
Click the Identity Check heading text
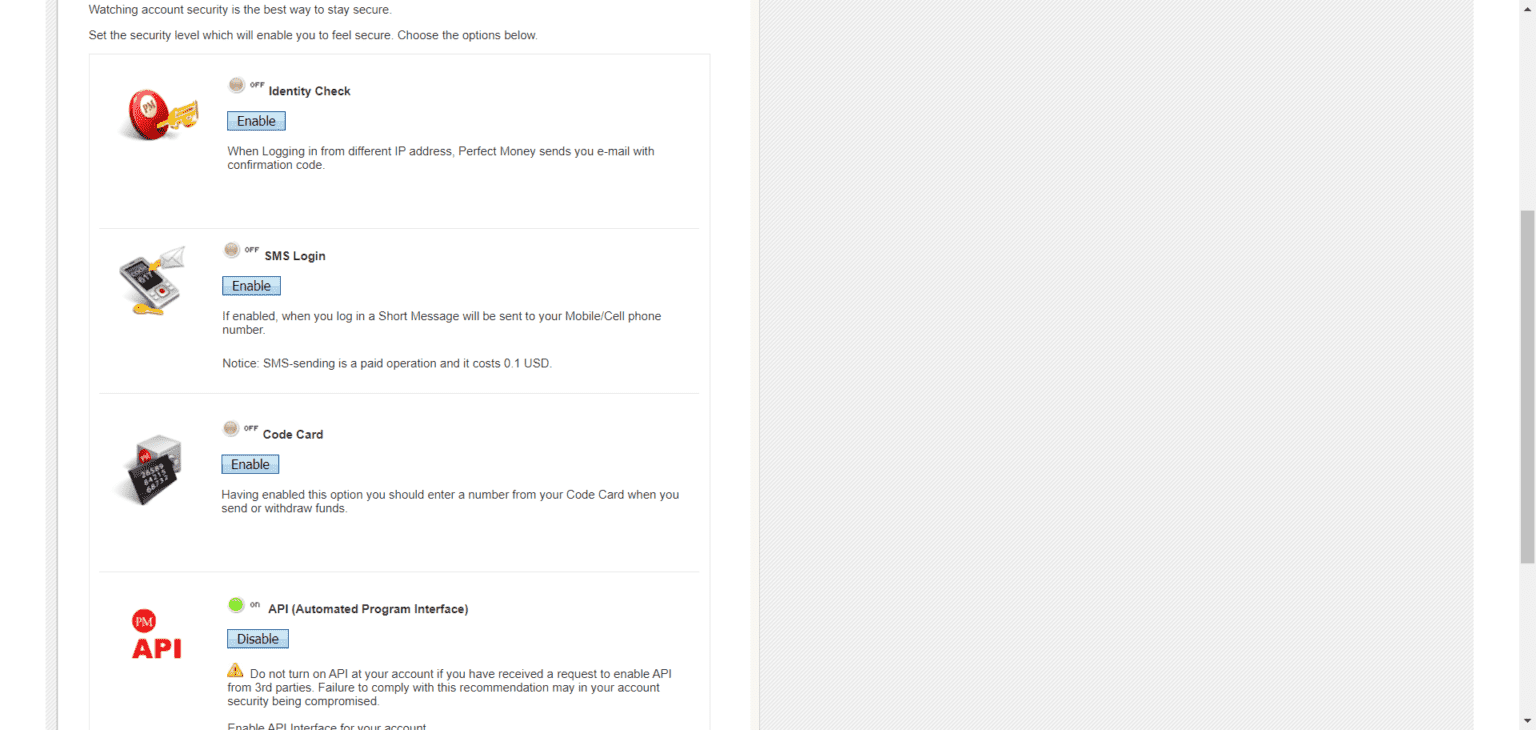tap(309, 91)
